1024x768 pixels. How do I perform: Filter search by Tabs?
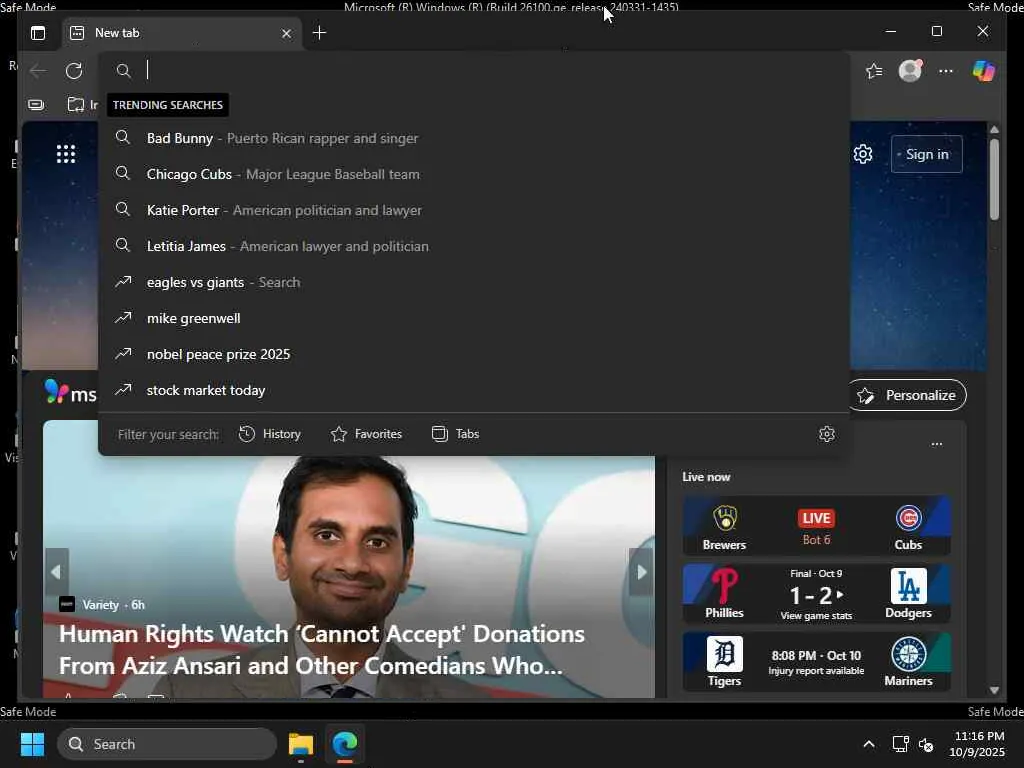tap(456, 434)
